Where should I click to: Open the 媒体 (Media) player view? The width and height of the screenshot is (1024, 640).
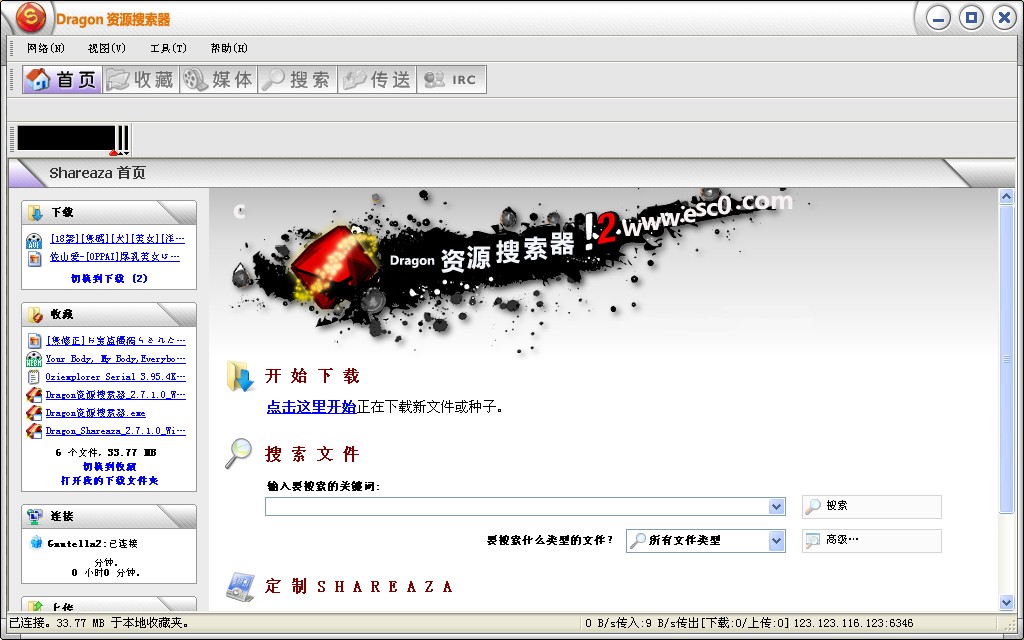pos(218,80)
